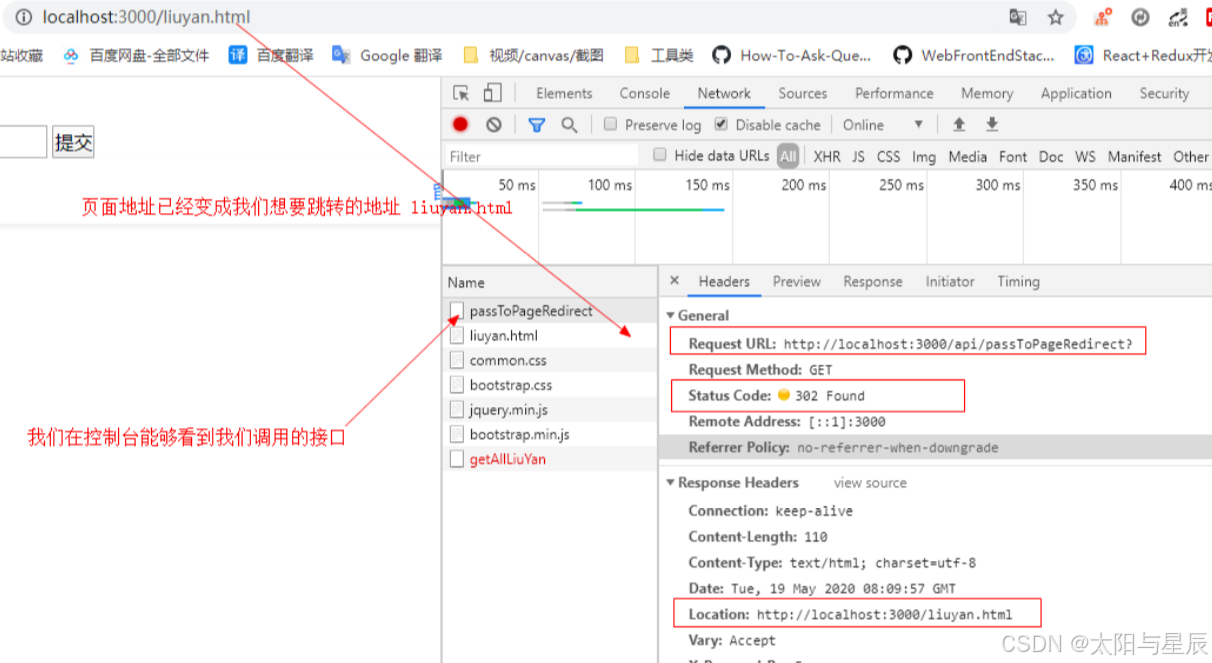Clear the network log
The height and width of the screenshot is (663, 1212).
(494, 125)
